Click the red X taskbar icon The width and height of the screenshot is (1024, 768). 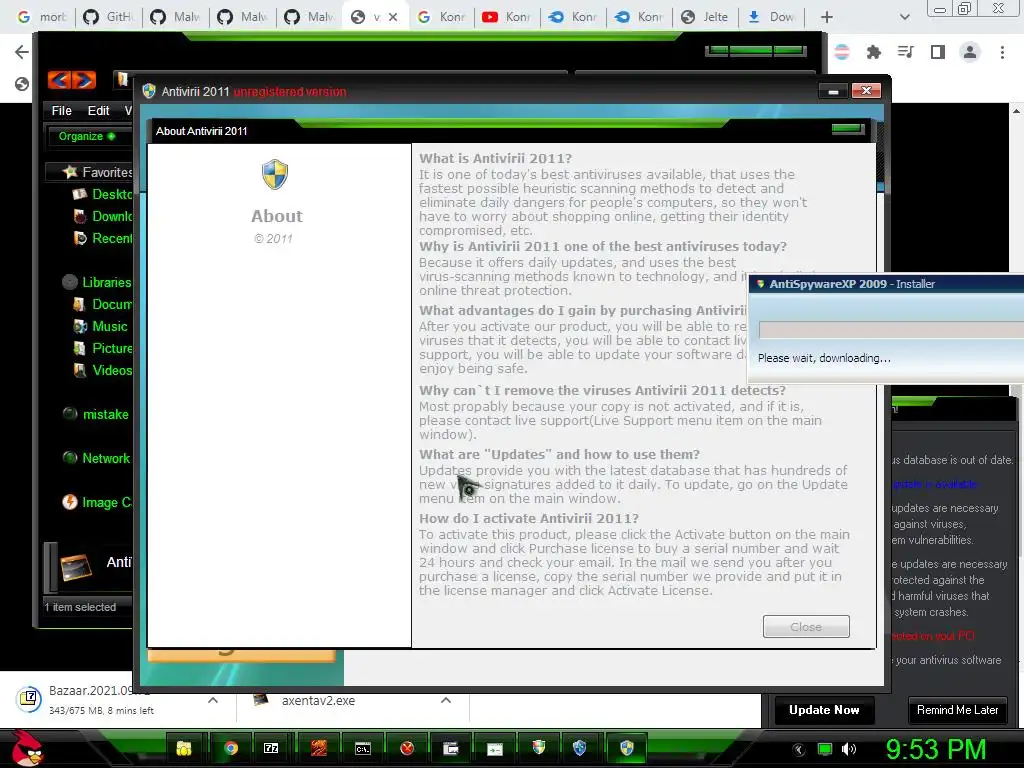pos(407,748)
